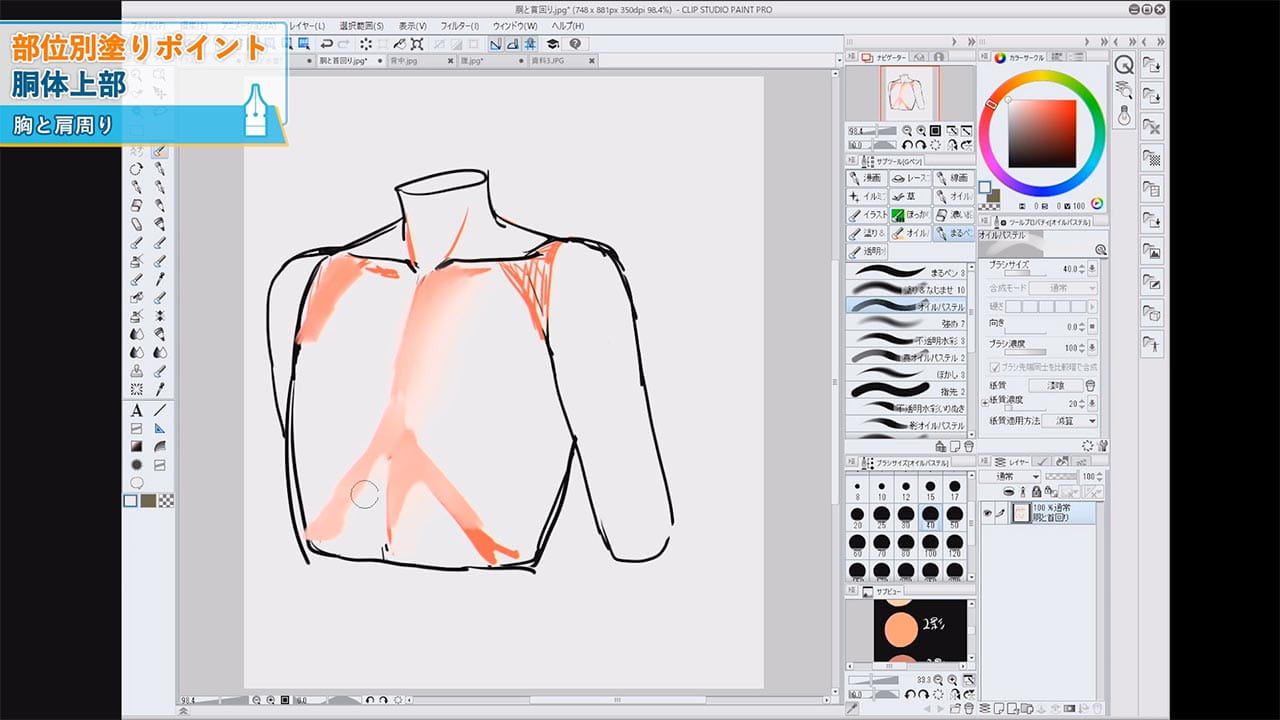
Task: Click the color history wheel icon
Action: (1096, 203)
